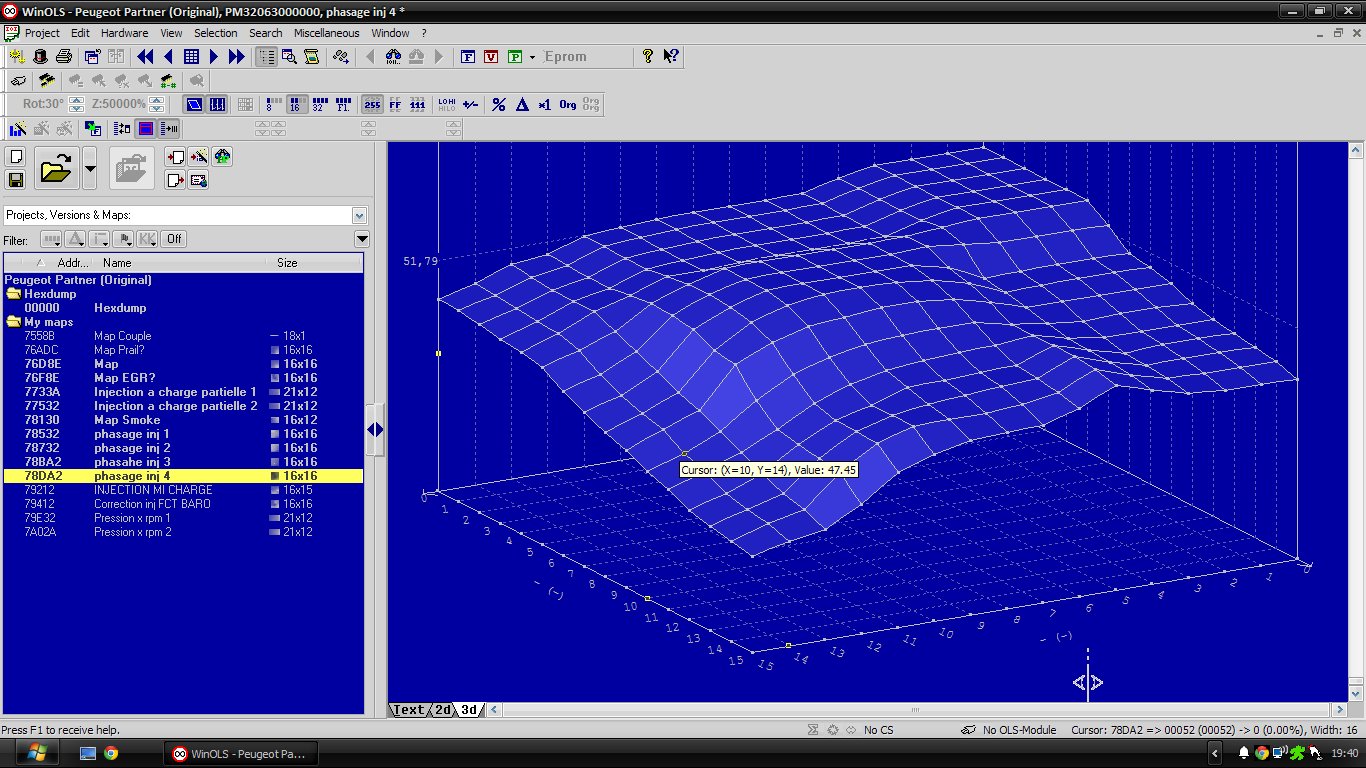Image resolution: width=1366 pixels, height=768 pixels.
Task: Open the filter options black arrow dropdown
Action: point(362,239)
